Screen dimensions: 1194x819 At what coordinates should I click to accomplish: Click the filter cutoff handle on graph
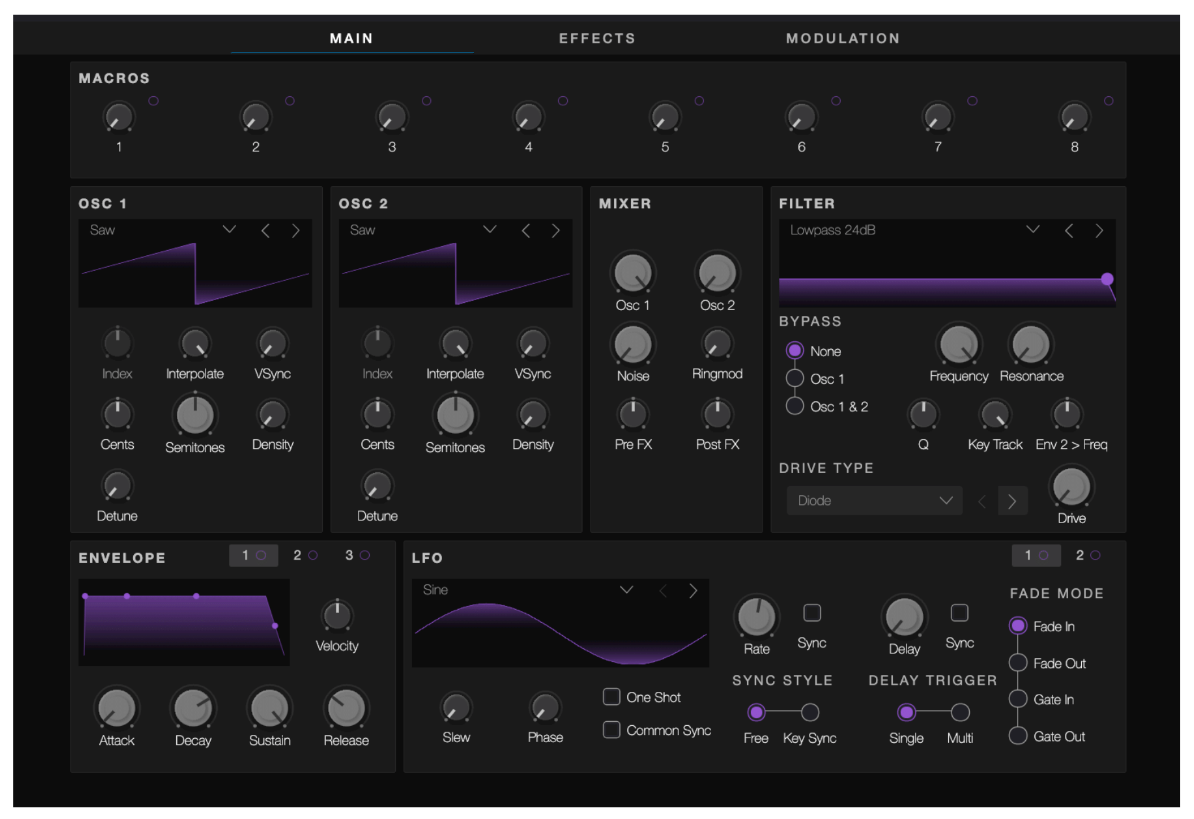(1107, 279)
